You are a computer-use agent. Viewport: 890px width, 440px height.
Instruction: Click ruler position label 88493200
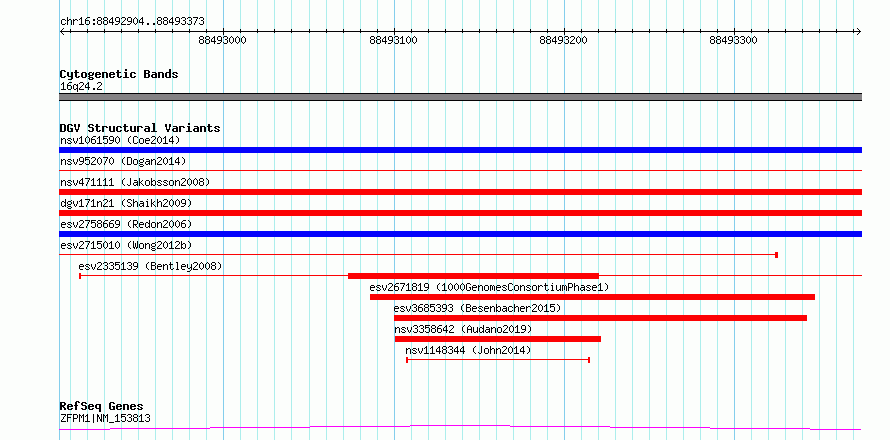click(563, 40)
